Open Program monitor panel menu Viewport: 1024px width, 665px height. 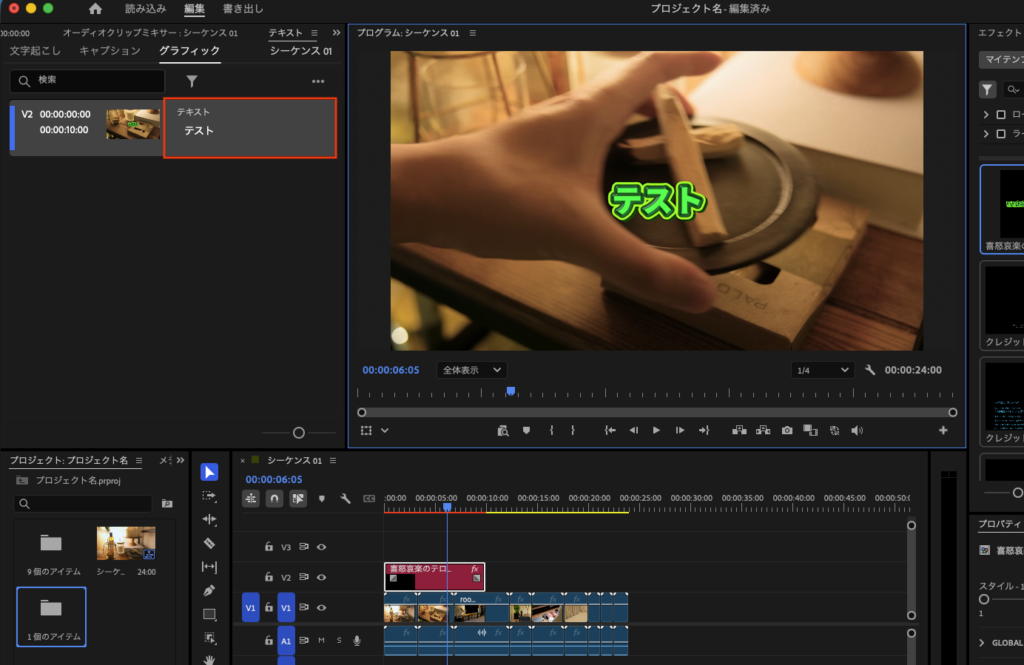[x=473, y=33]
